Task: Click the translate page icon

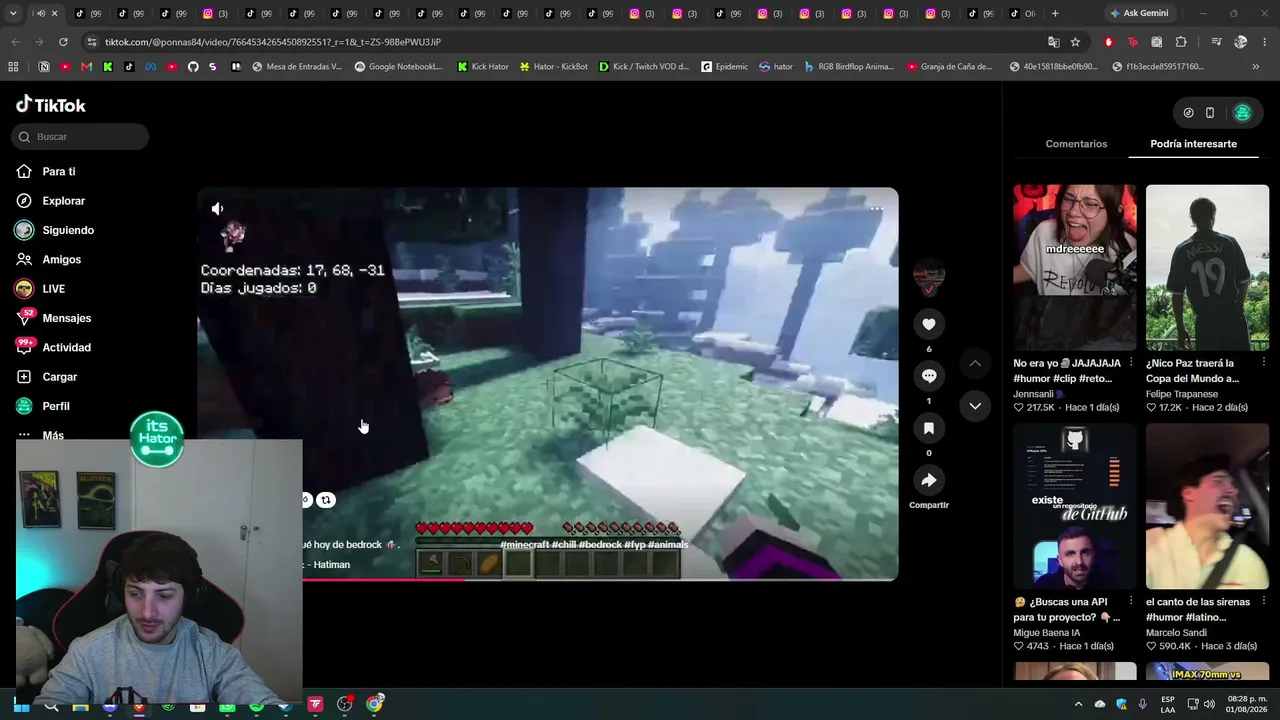Action: (x=1053, y=42)
